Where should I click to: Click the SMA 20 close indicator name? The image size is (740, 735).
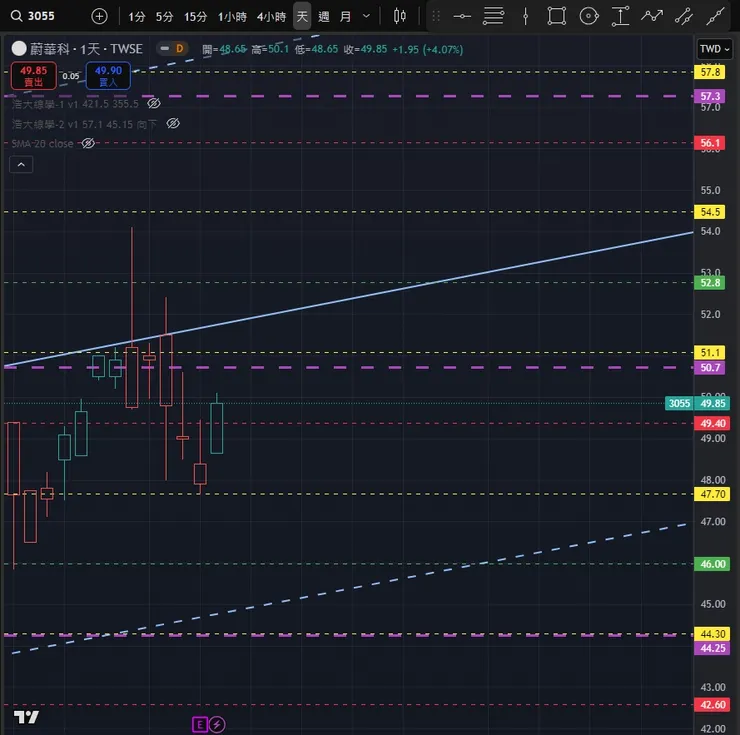[x=42, y=144]
